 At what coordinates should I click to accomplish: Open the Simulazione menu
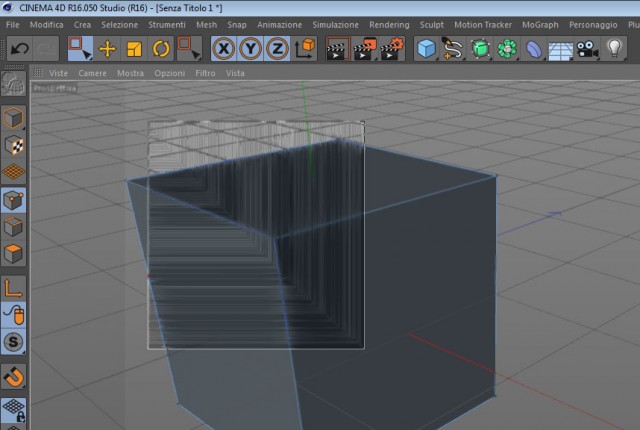(336, 25)
